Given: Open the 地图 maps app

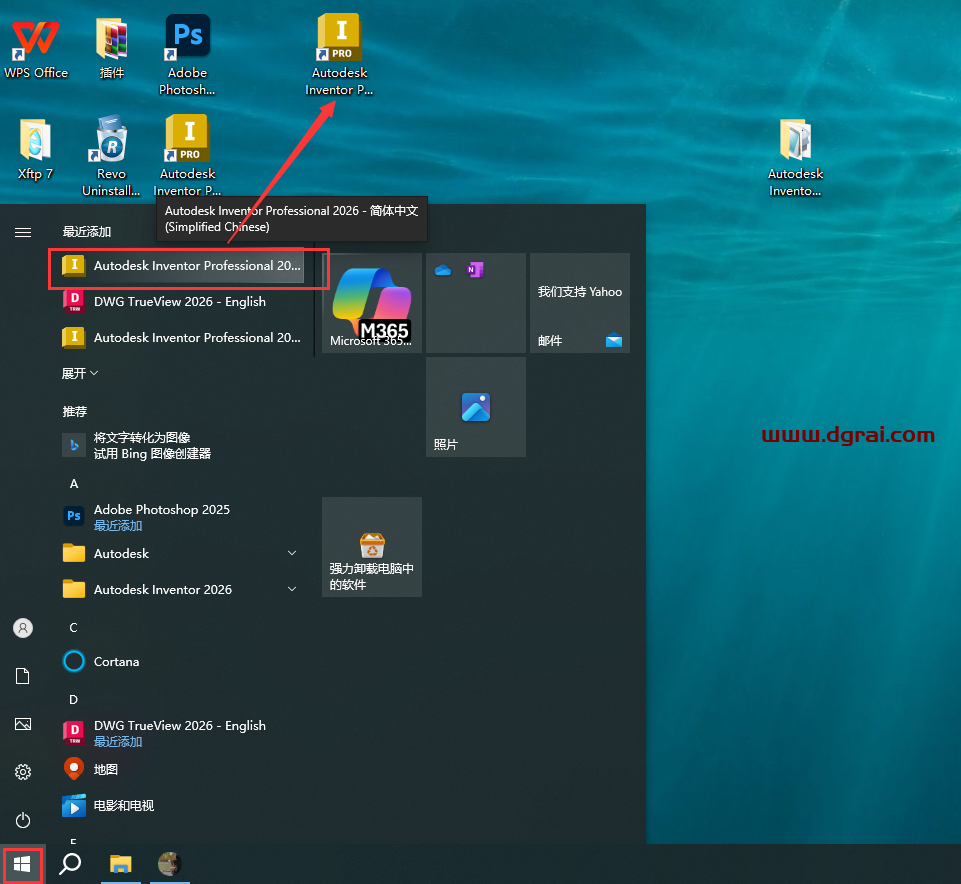Looking at the screenshot, I should 182,769.
